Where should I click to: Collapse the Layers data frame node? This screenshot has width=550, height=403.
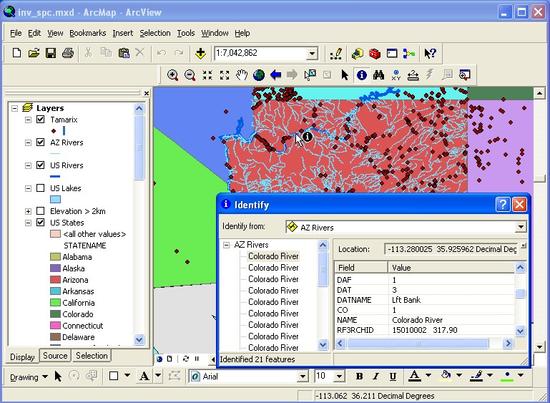(x=14, y=108)
